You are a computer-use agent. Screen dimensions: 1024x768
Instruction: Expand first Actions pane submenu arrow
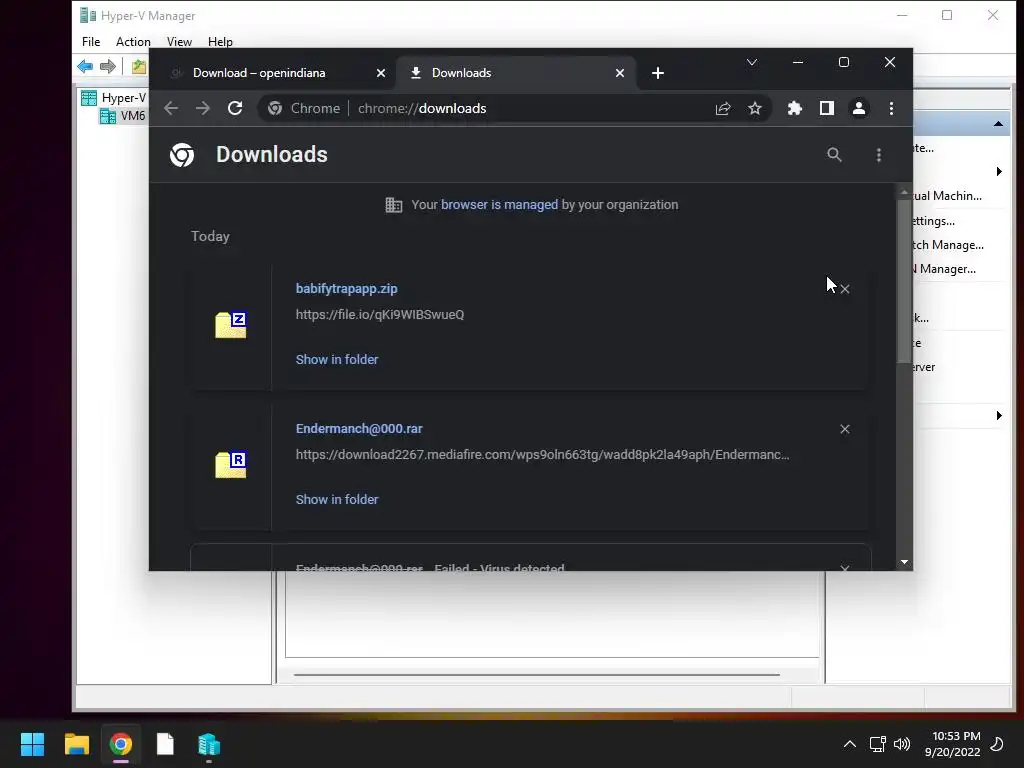click(x=999, y=172)
